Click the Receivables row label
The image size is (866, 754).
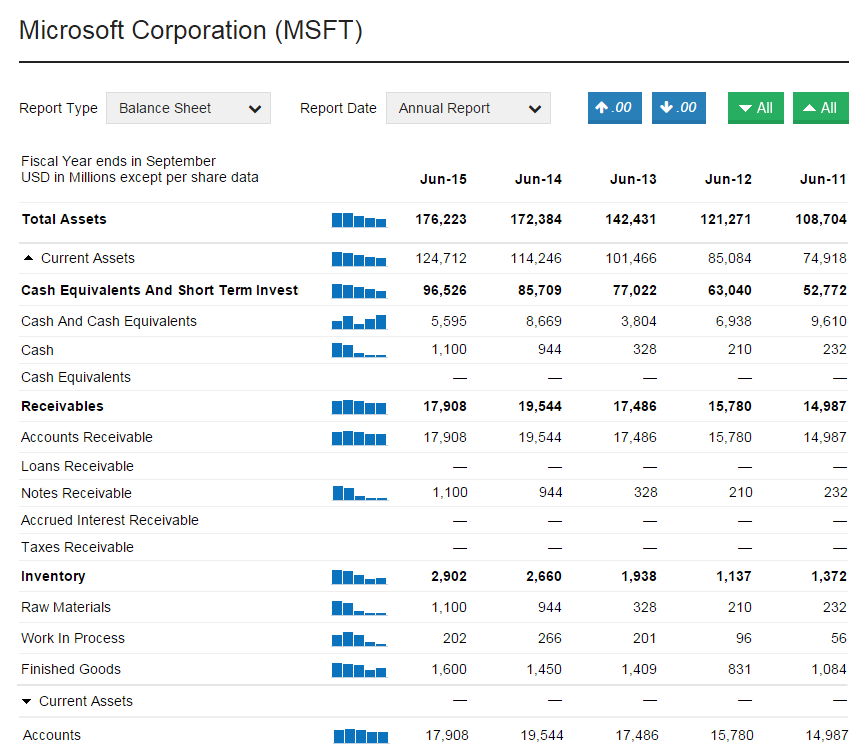(x=62, y=407)
